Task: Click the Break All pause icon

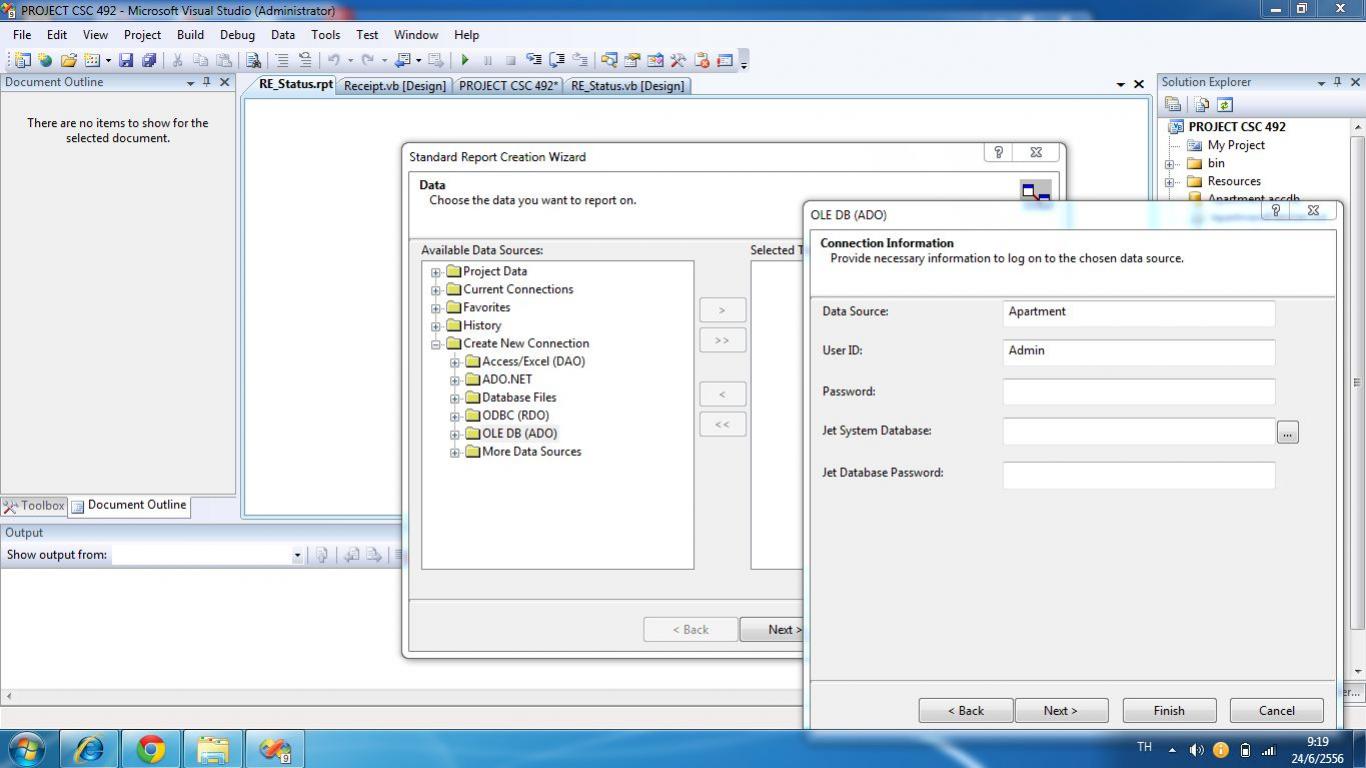Action: pos(488,60)
